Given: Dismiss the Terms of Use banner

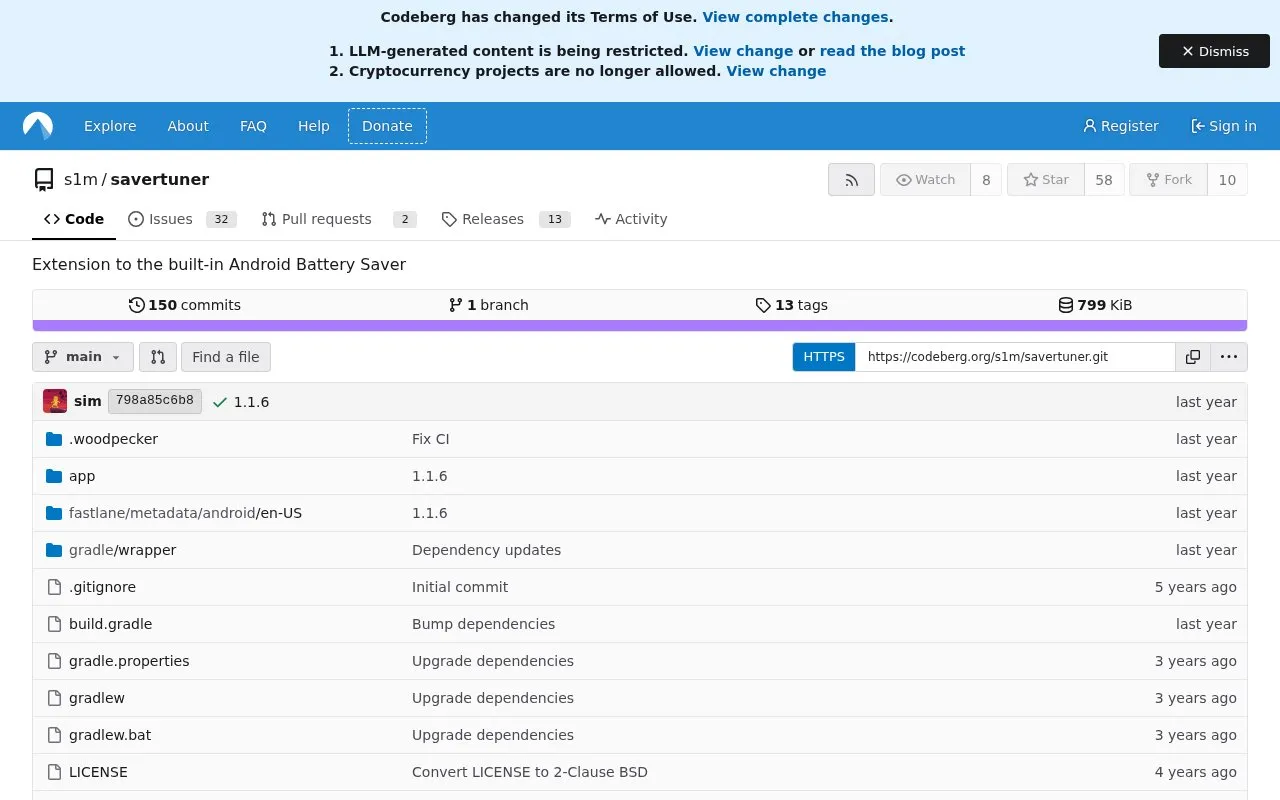Looking at the screenshot, I should 1214,51.
